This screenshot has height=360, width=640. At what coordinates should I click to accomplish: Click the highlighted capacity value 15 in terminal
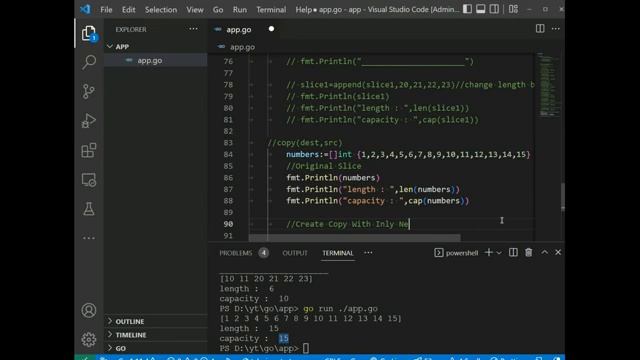click(283, 338)
